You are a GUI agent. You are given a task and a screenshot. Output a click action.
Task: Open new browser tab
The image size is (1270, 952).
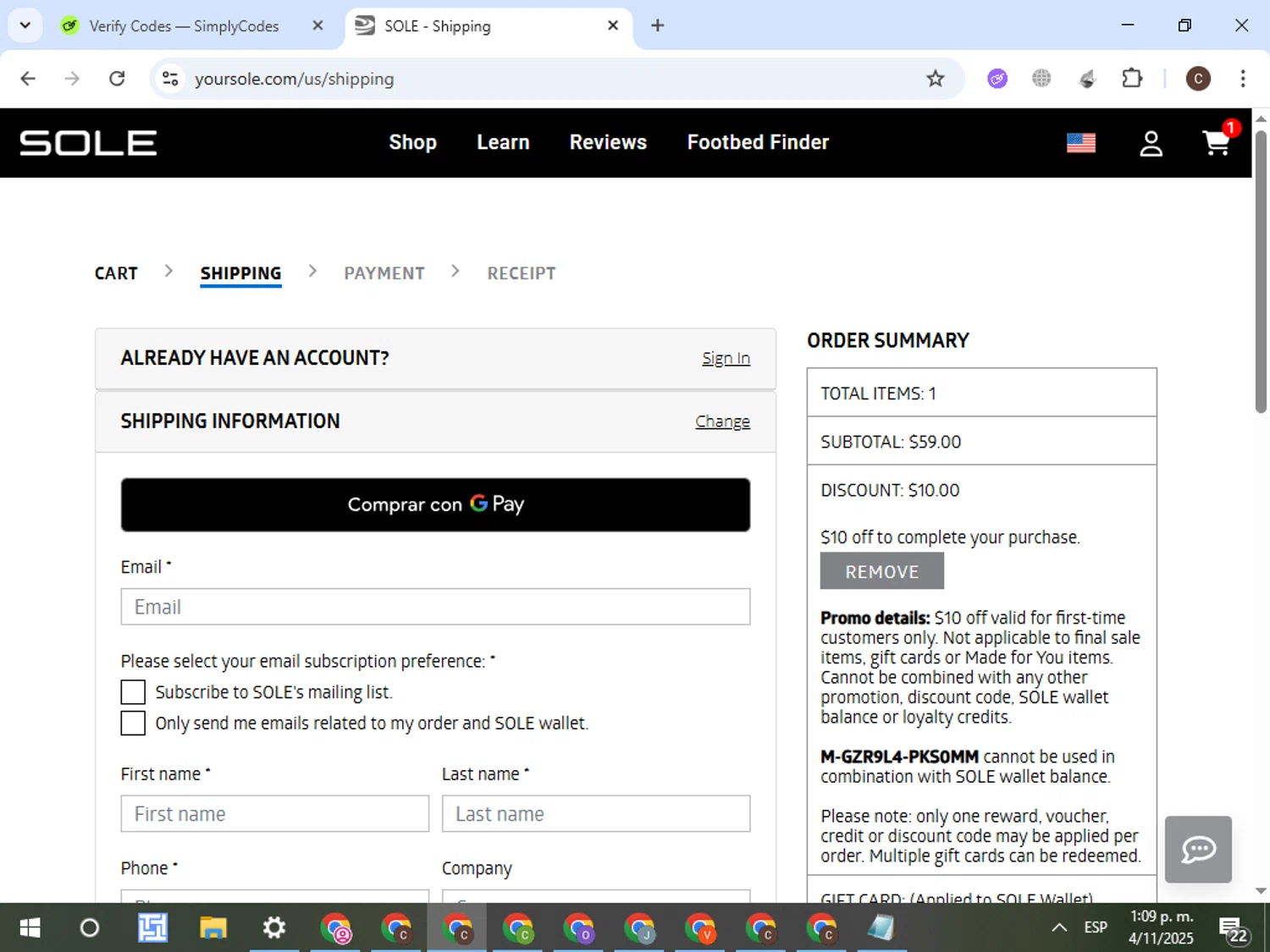657,25
